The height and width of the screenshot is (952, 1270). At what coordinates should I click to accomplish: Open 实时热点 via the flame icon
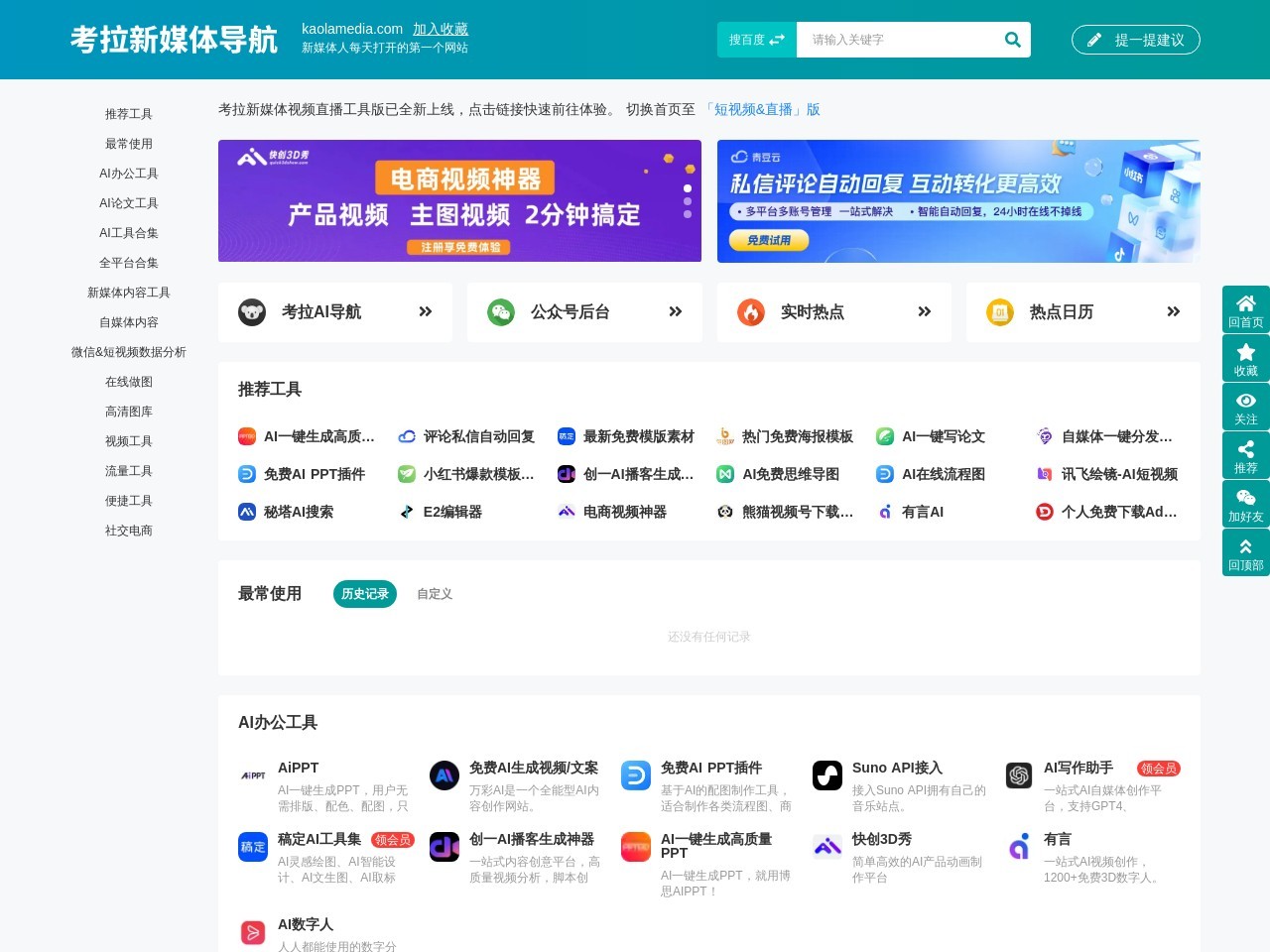(x=751, y=311)
